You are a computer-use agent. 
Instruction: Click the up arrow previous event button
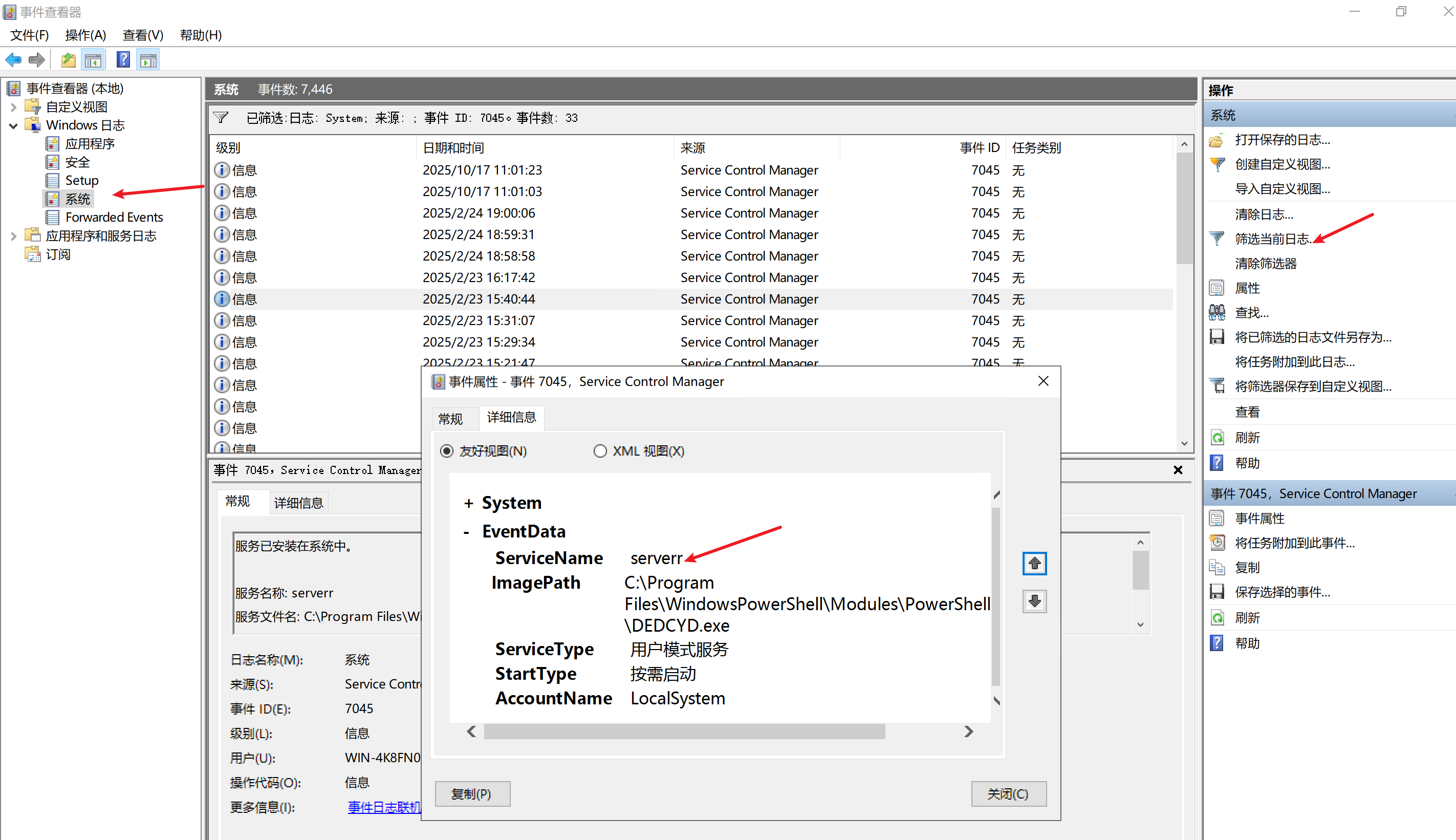pyautogui.click(x=1034, y=563)
